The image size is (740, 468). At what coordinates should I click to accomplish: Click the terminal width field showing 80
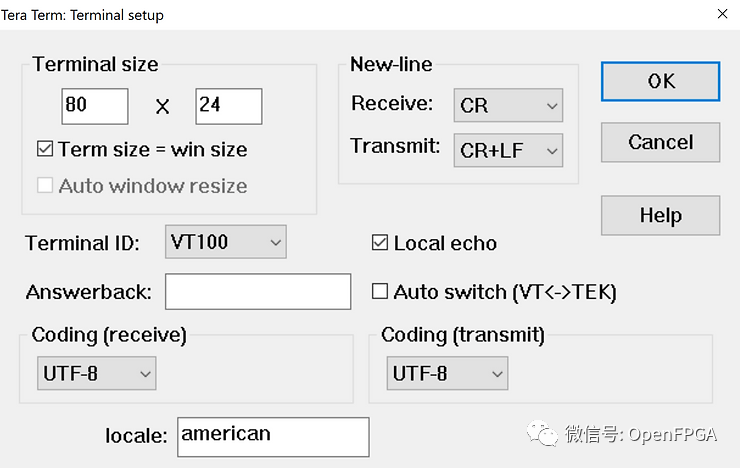coord(95,106)
